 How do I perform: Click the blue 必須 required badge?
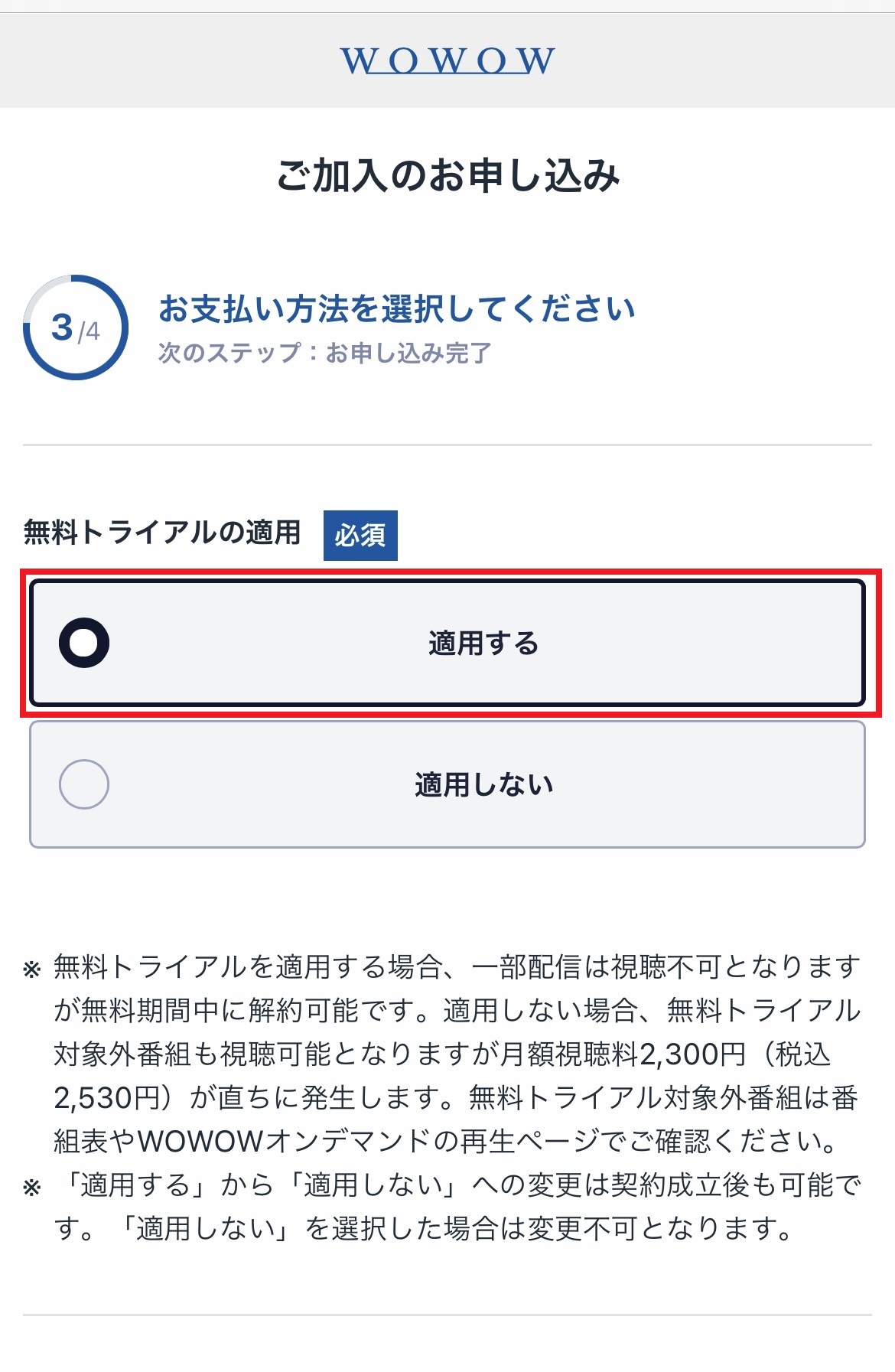(x=360, y=535)
